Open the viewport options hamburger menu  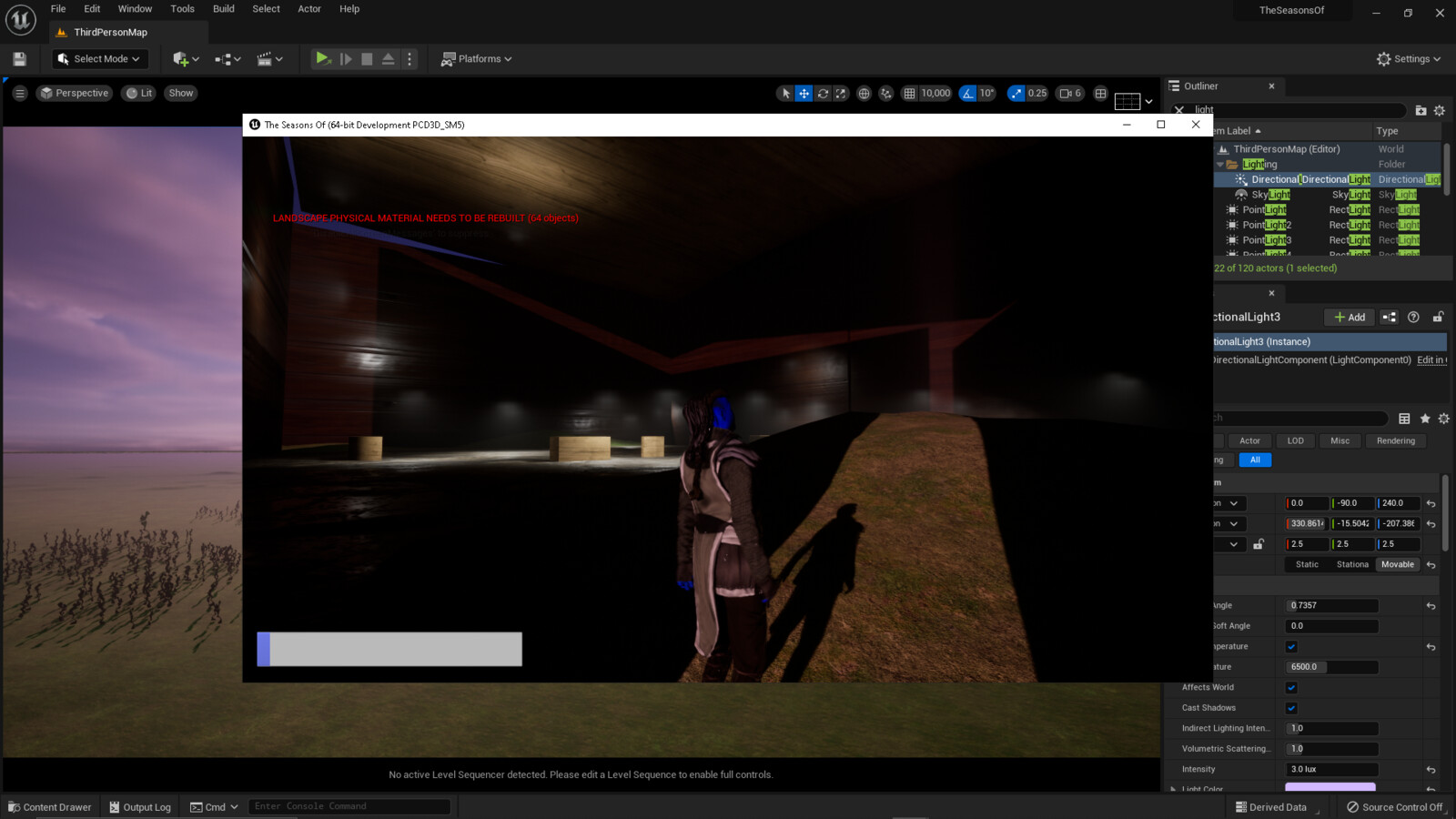pos(19,93)
